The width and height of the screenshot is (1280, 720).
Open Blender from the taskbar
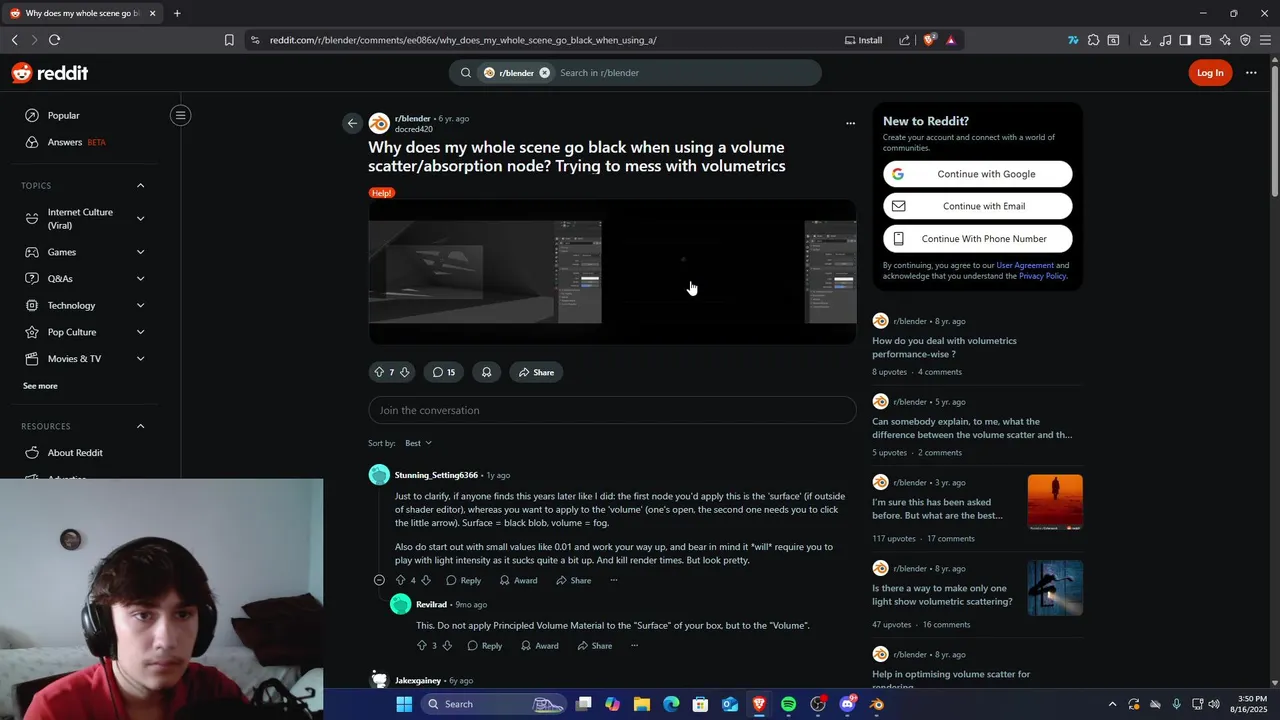(877, 704)
